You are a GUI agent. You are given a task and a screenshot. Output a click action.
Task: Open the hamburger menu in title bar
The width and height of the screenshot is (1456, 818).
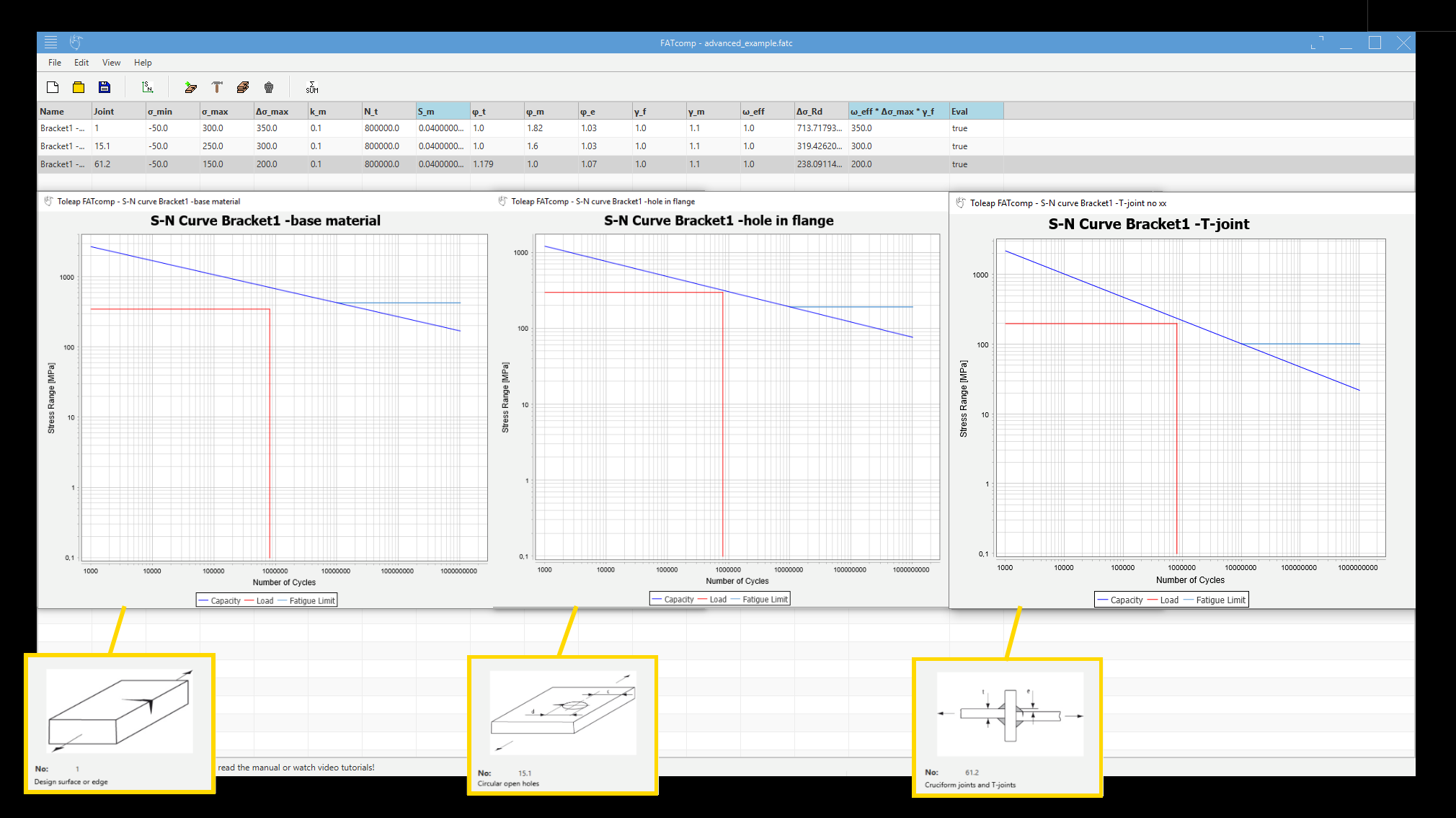pyautogui.click(x=50, y=43)
